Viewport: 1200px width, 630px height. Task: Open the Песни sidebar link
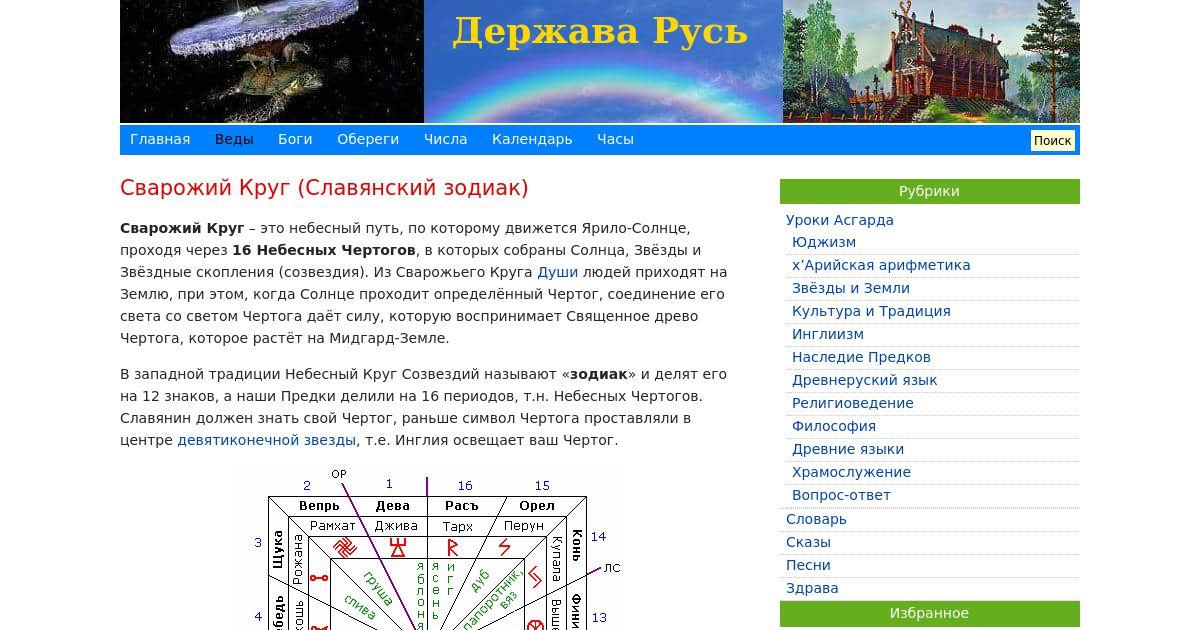(x=808, y=565)
